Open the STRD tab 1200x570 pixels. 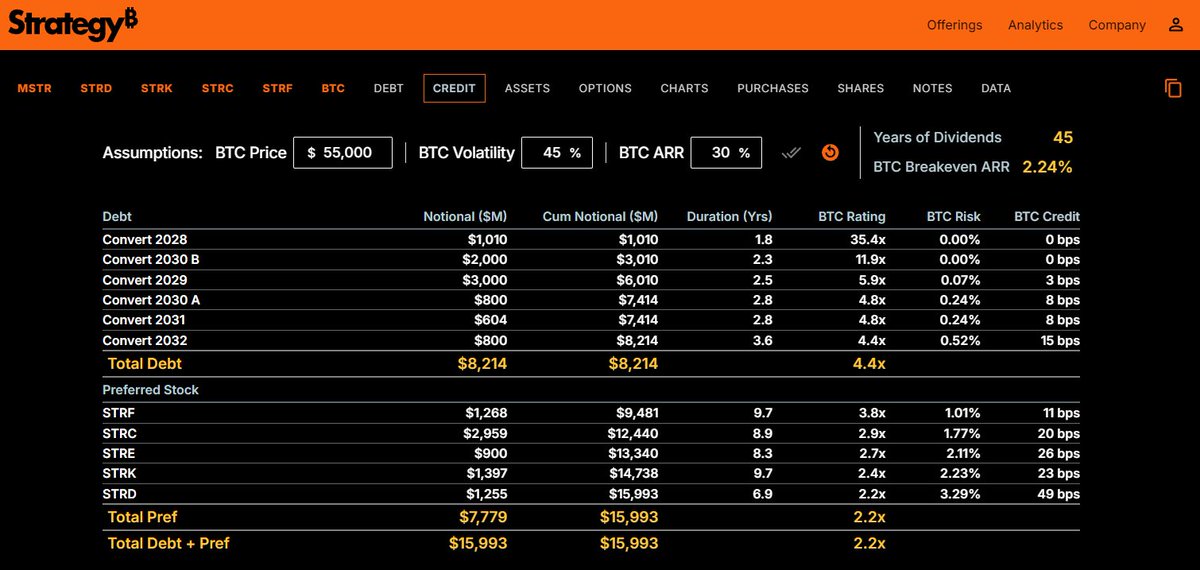(x=96, y=88)
